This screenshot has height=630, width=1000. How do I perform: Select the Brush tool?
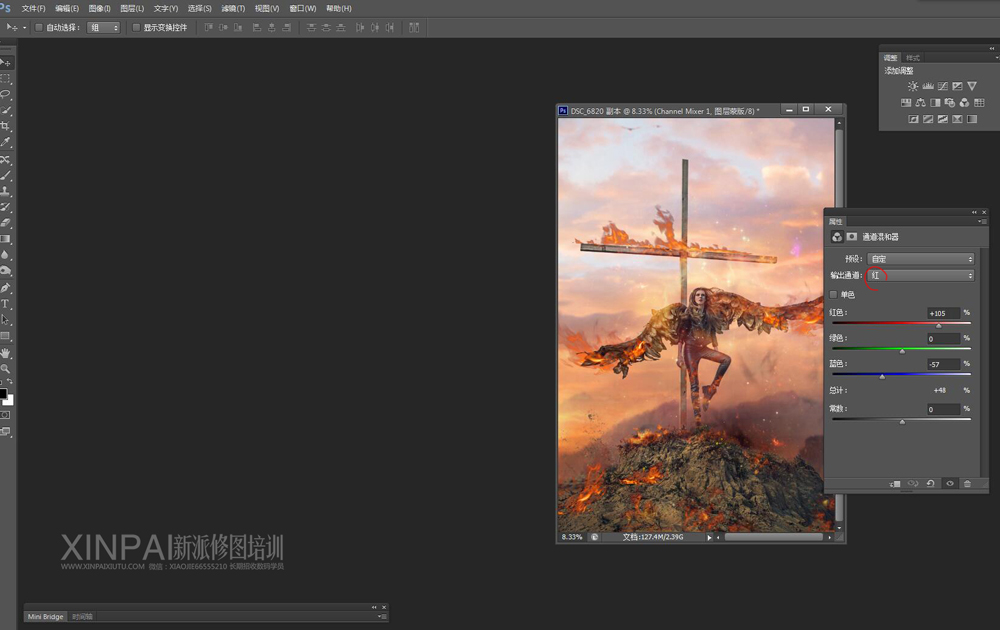tap(6, 175)
